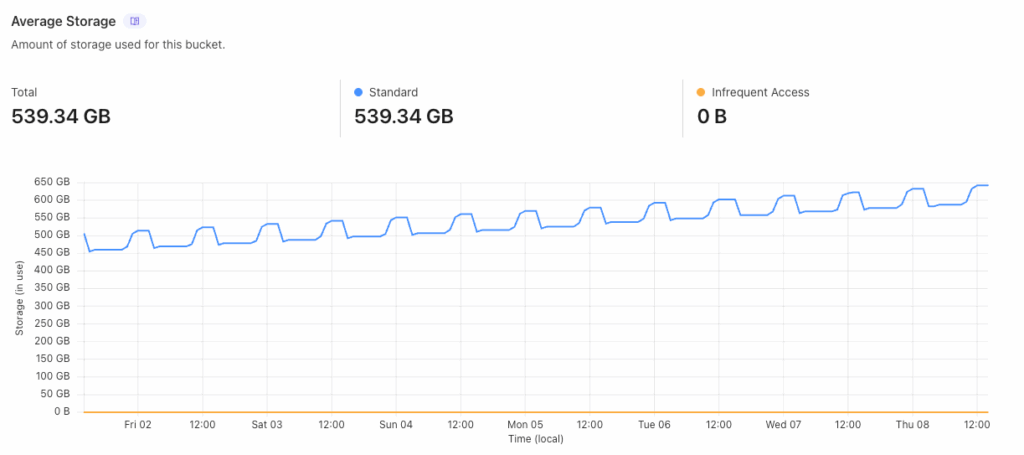Screen dimensions: 1024x455
Task: Click the Time (local) axis title
Action: point(536,439)
